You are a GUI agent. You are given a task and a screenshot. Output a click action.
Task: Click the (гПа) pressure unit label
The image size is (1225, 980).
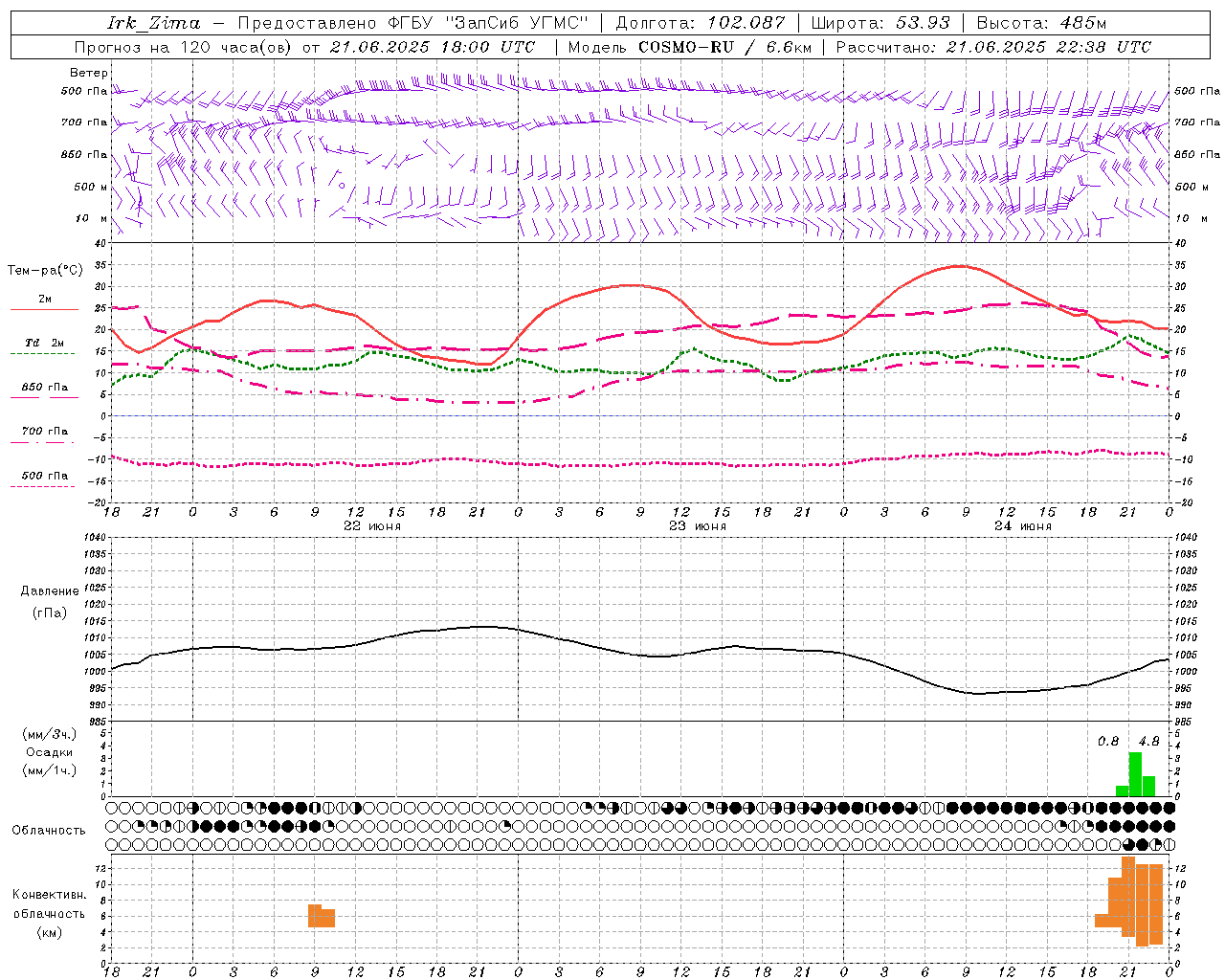tap(50, 612)
